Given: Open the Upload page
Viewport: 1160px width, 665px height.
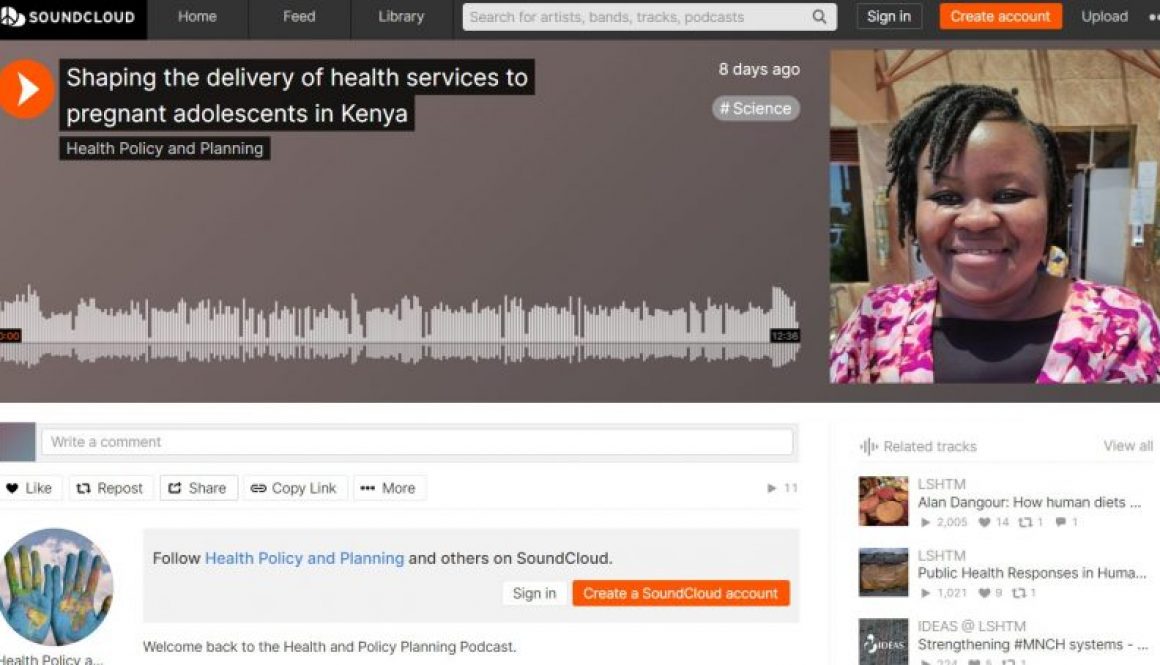Looking at the screenshot, I should pos(1104,16).
